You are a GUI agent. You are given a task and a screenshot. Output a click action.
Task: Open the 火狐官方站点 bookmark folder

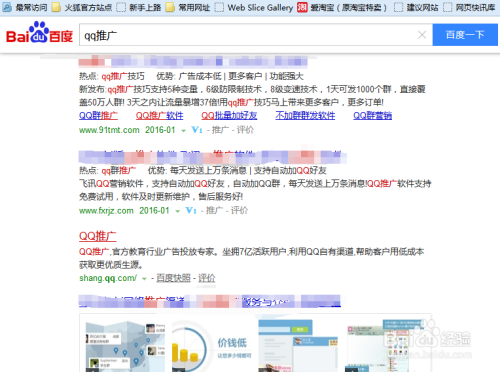coord(82,7)
